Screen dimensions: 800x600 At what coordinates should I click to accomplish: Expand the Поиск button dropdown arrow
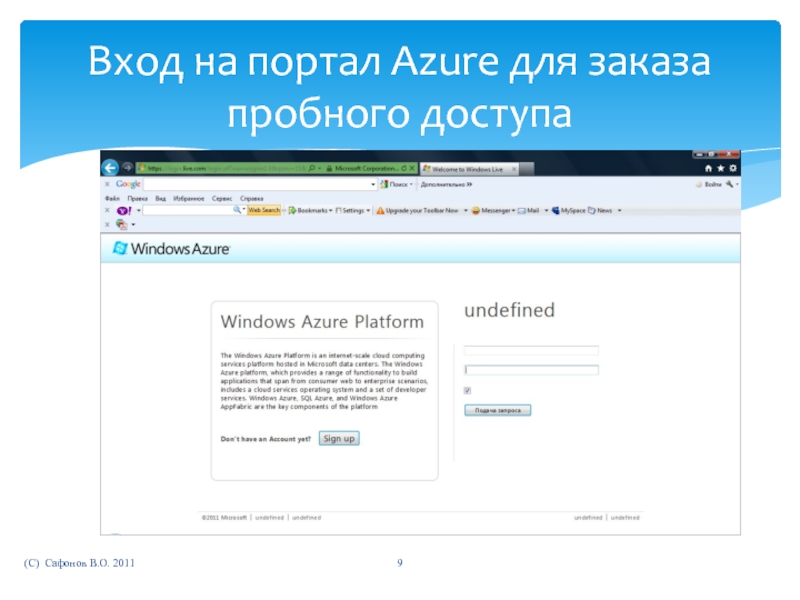click(x=411, y=184)
